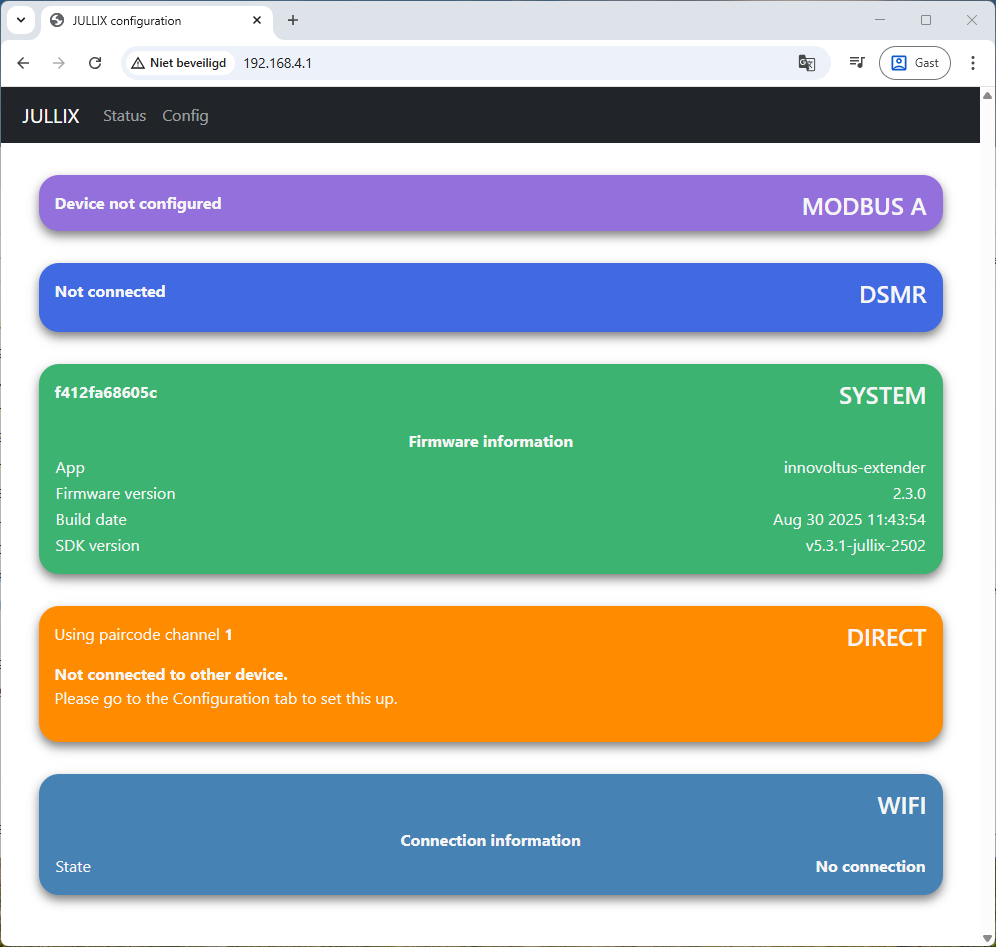Viewport: 996px width, 947px height.
Task: Open the Gast profile button
Action: pos(914,63)
